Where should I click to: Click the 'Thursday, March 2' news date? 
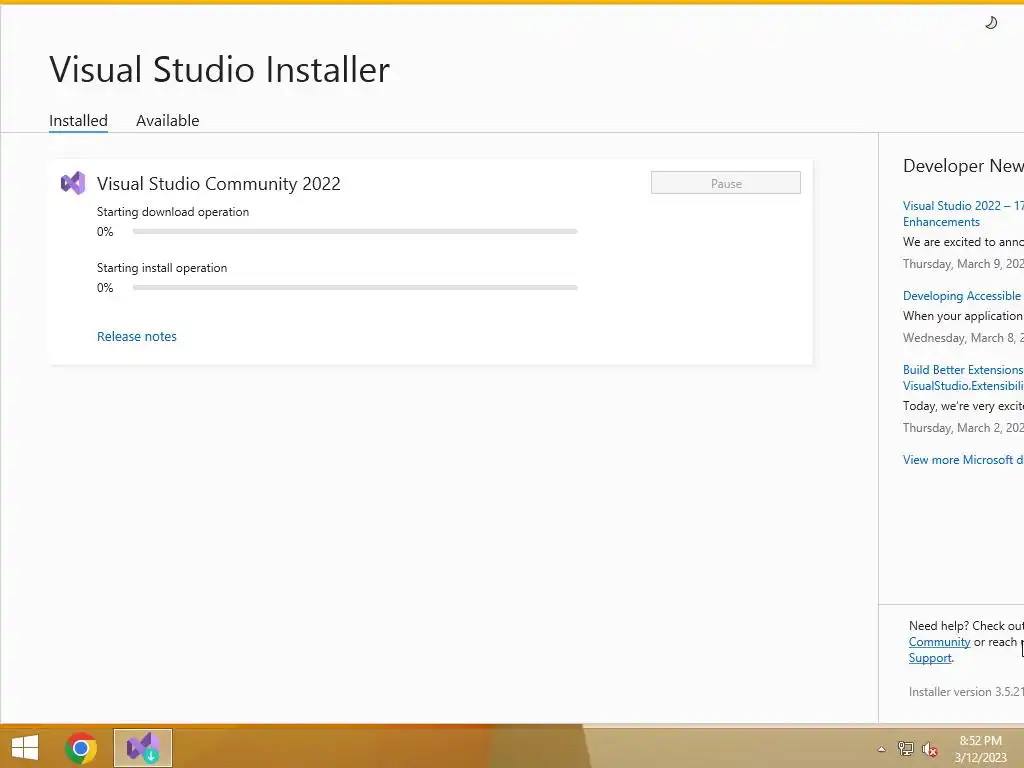coord(963,428)
